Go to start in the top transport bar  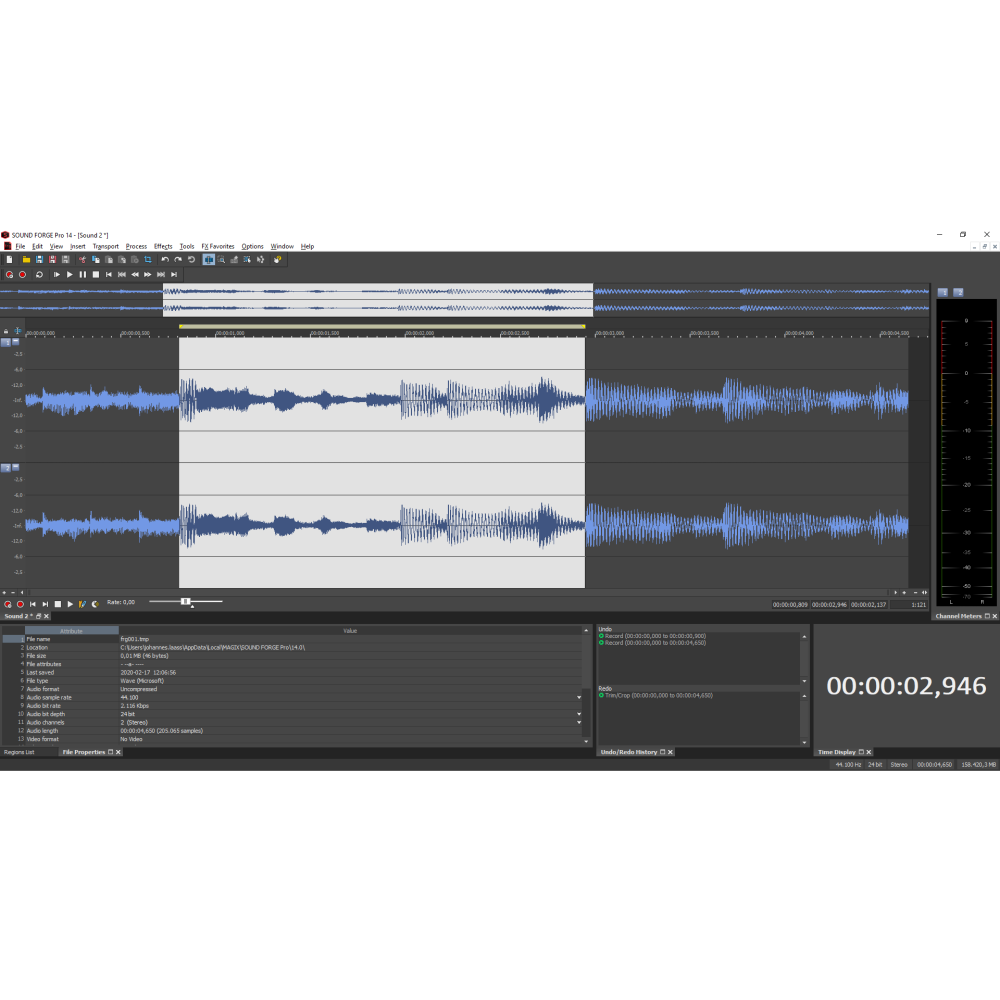[x=108, y=274]
